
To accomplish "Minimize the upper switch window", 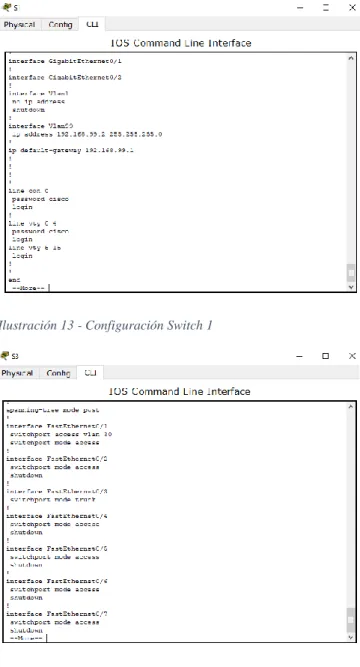I will pos(300,8).
